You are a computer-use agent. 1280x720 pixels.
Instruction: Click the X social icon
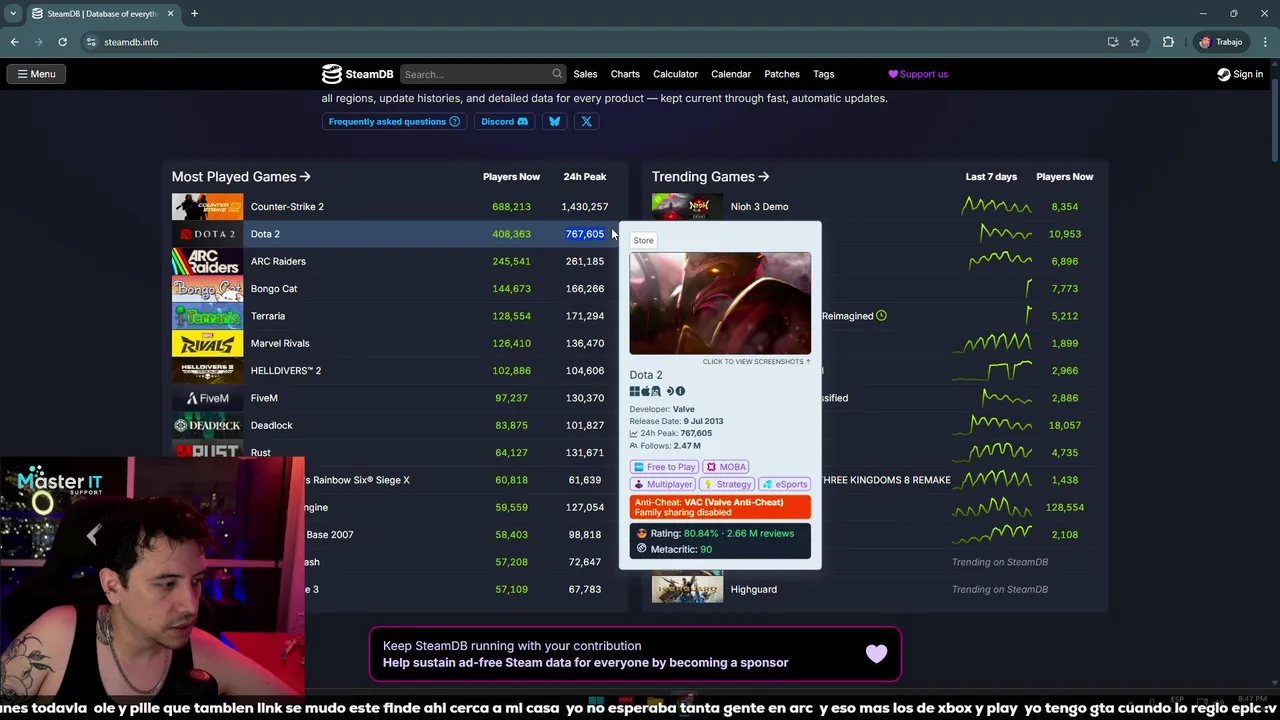587,122
